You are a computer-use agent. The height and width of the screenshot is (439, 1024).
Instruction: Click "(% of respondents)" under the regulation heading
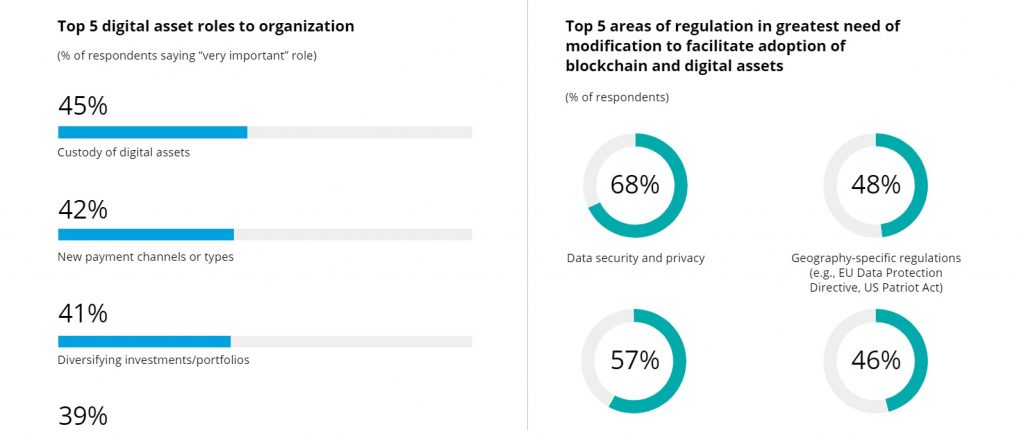tap(617, 97)
